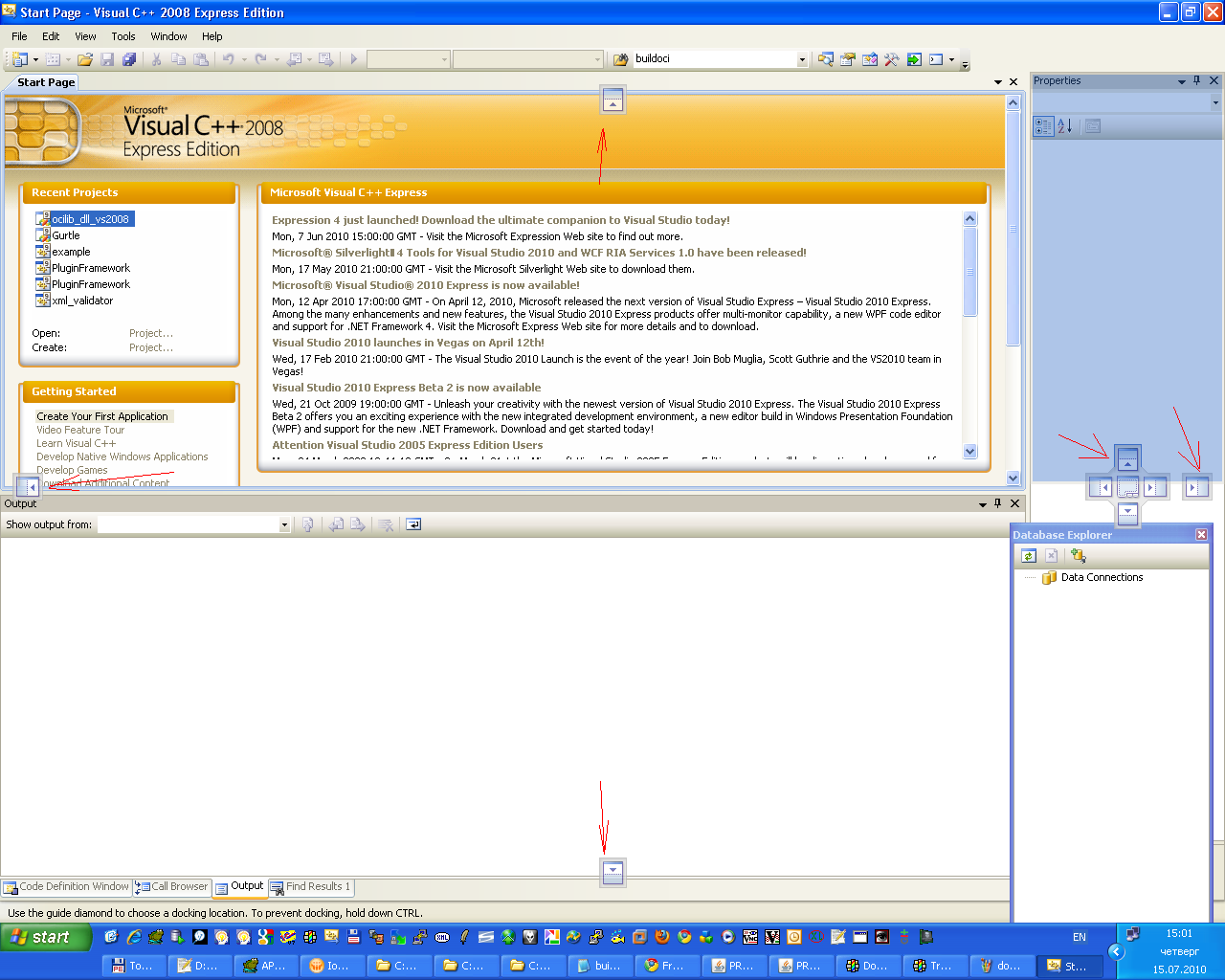Click the Connect to Database icon

1079,556
